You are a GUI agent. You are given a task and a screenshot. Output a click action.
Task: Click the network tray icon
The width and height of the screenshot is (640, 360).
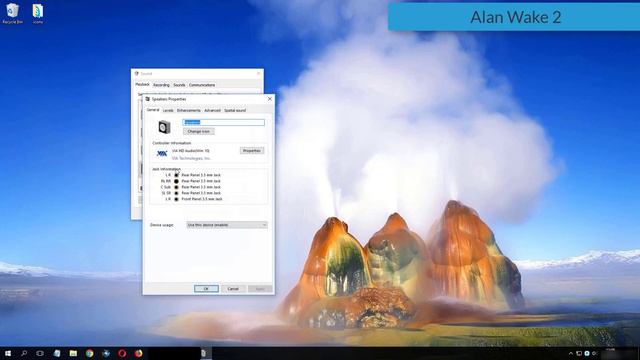tap(579, 353)
